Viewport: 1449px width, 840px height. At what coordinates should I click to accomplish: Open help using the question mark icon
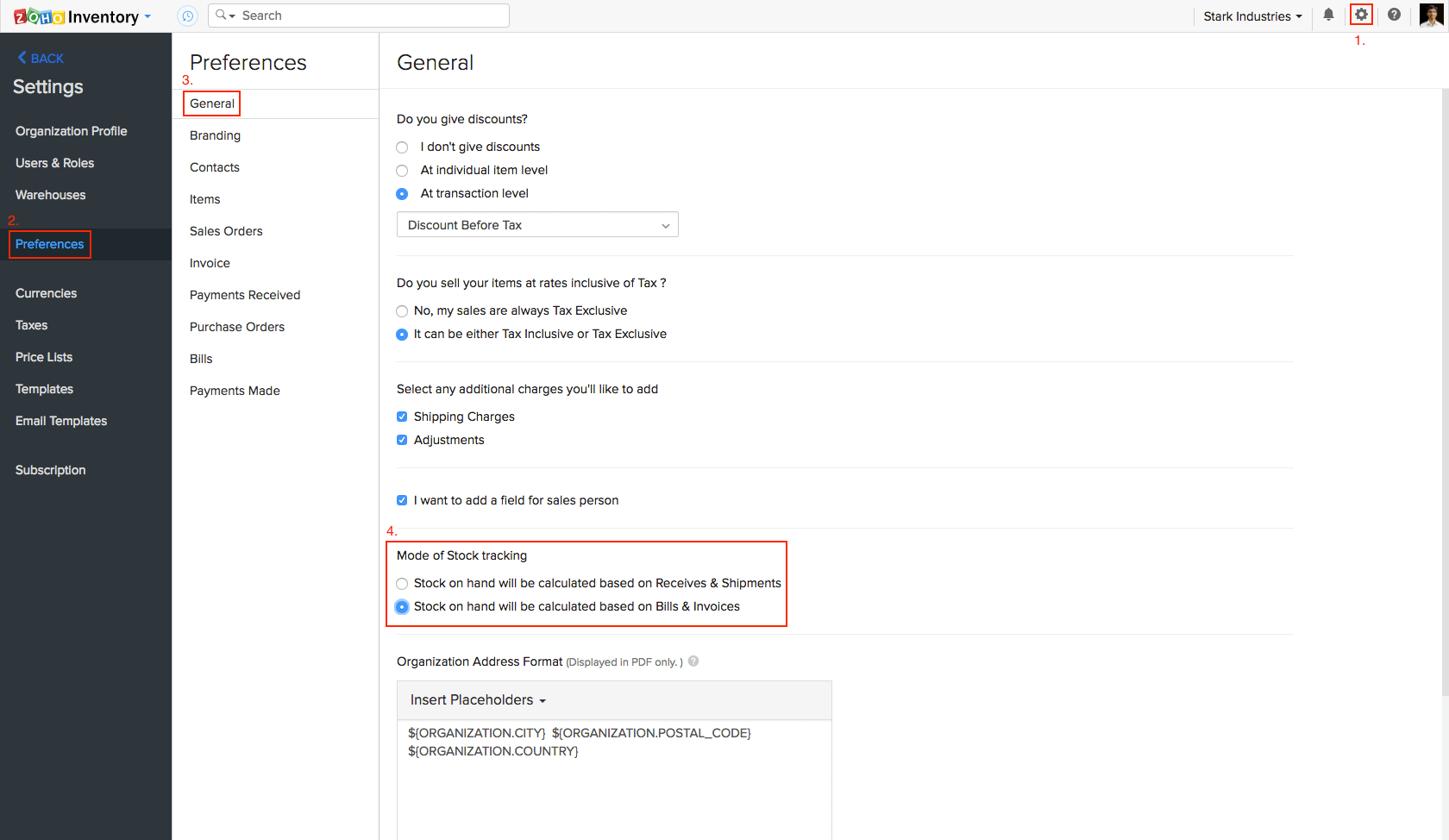pos(1395,15)
